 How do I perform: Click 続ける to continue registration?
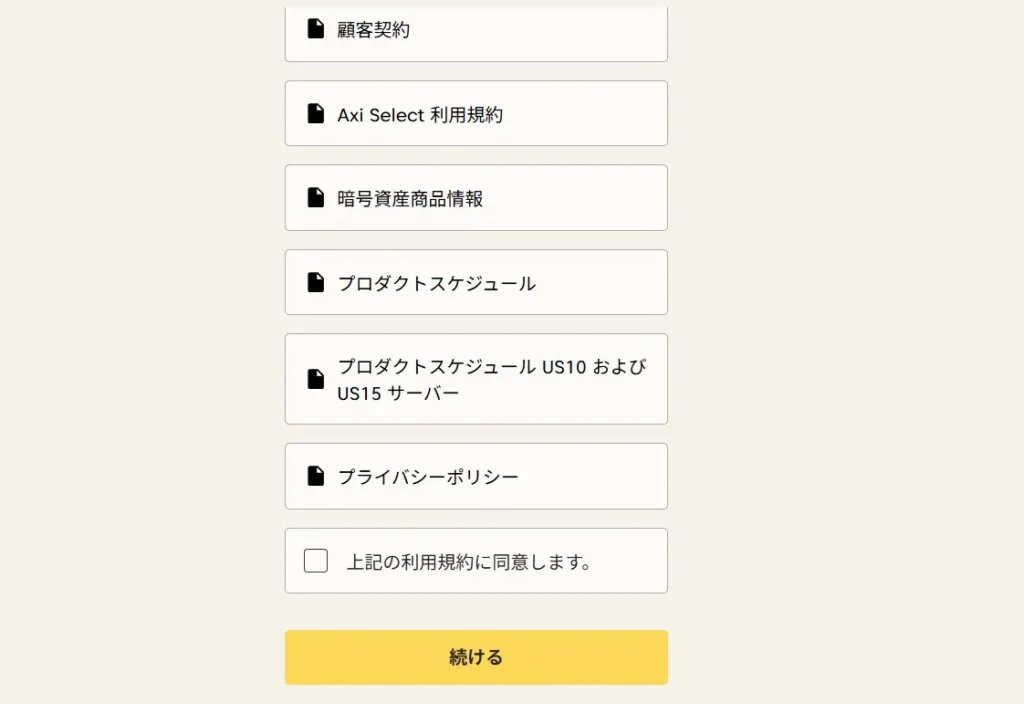tap(476, 657)
